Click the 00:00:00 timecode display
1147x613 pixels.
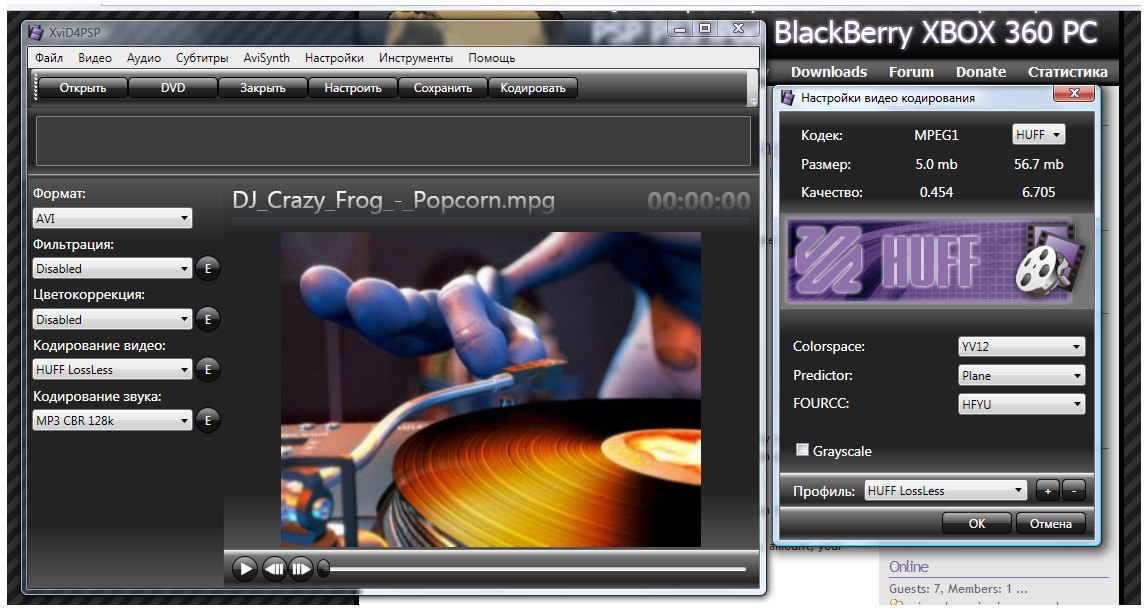(x=699, y=200)
